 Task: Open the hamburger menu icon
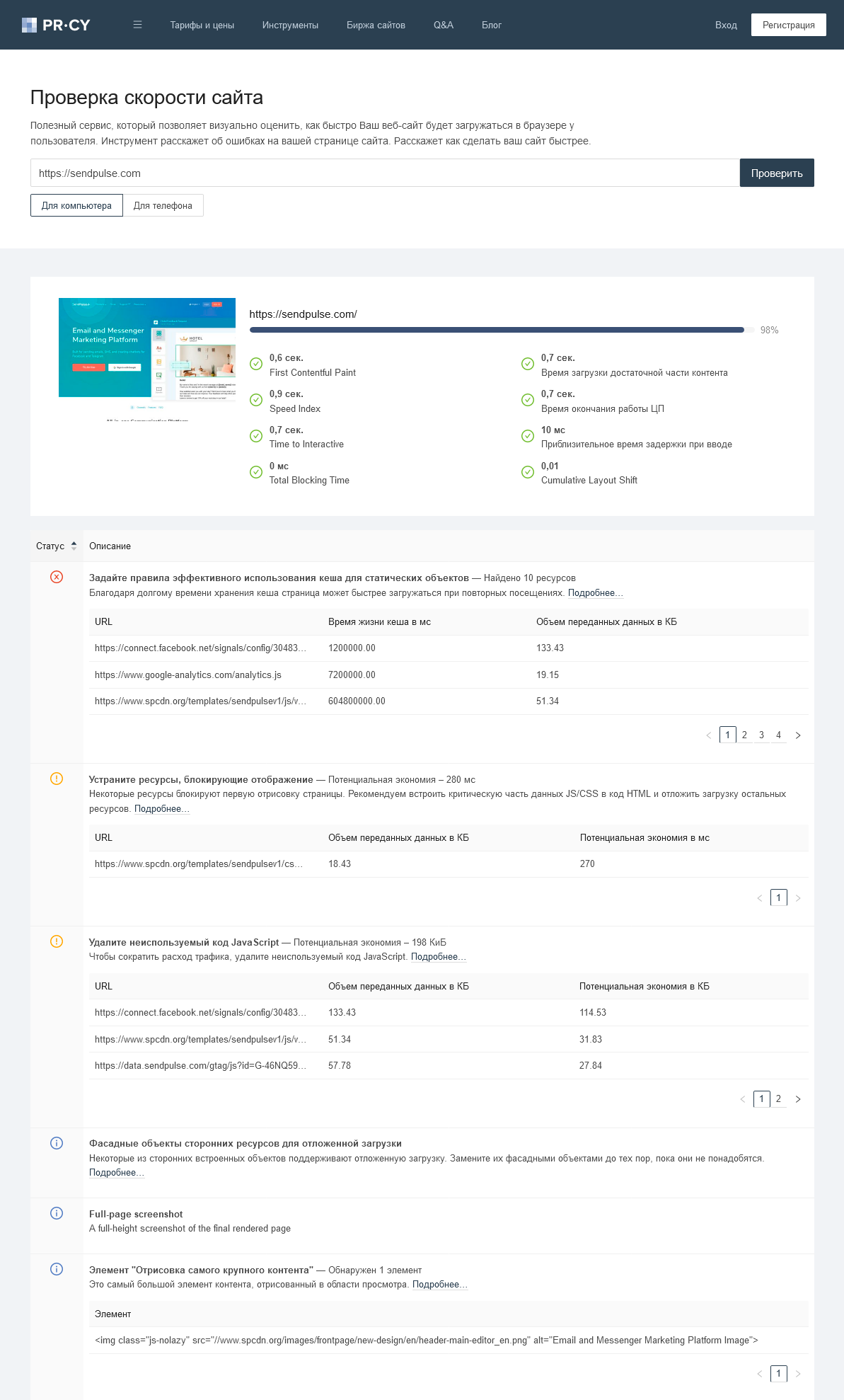pyautogui.click(x=137, y=25)
